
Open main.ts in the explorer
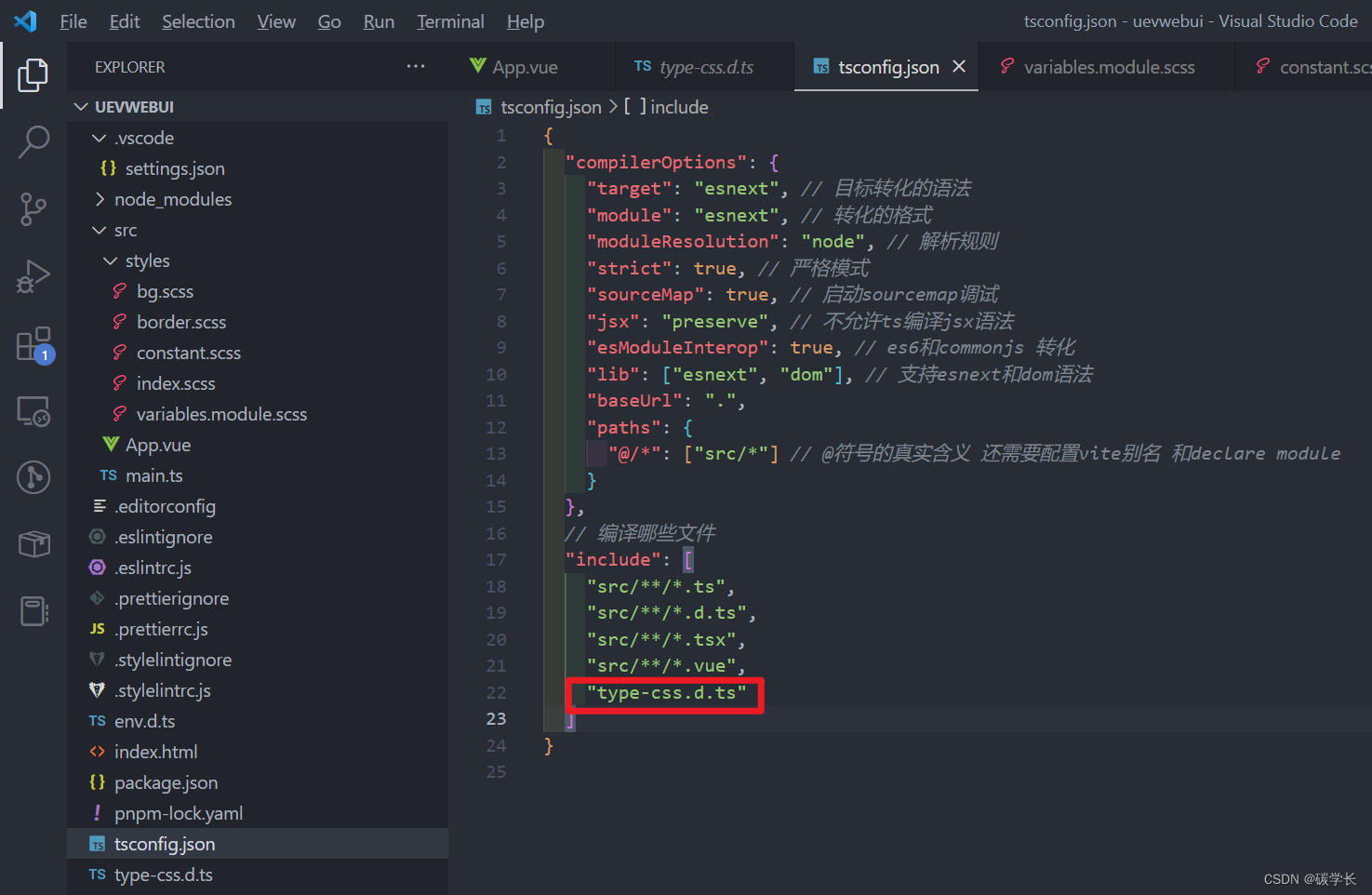[258, 475]
